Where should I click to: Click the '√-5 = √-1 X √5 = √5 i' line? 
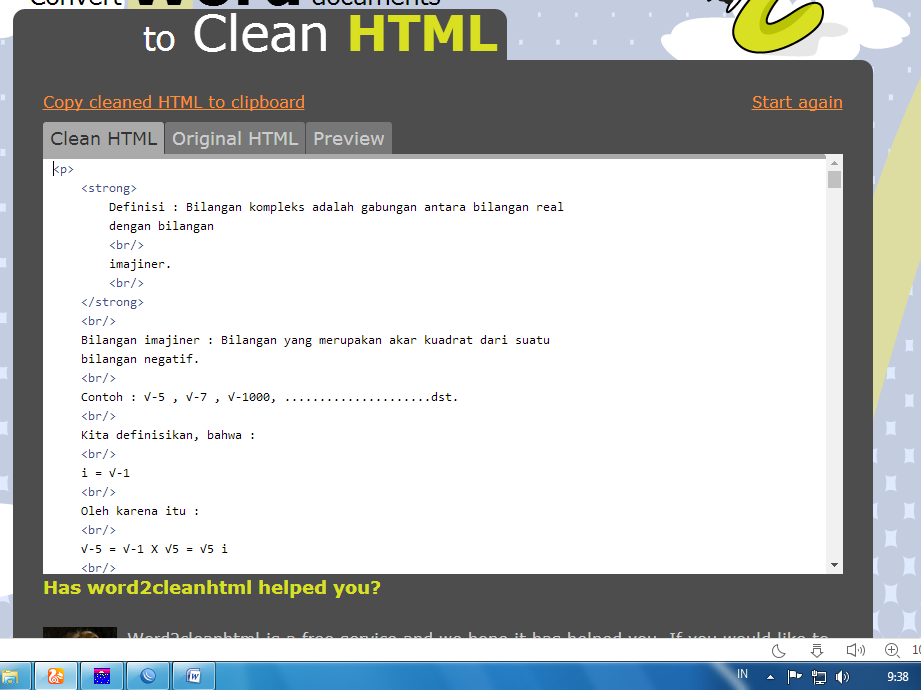pyautogui.click(x=154, y=549)
